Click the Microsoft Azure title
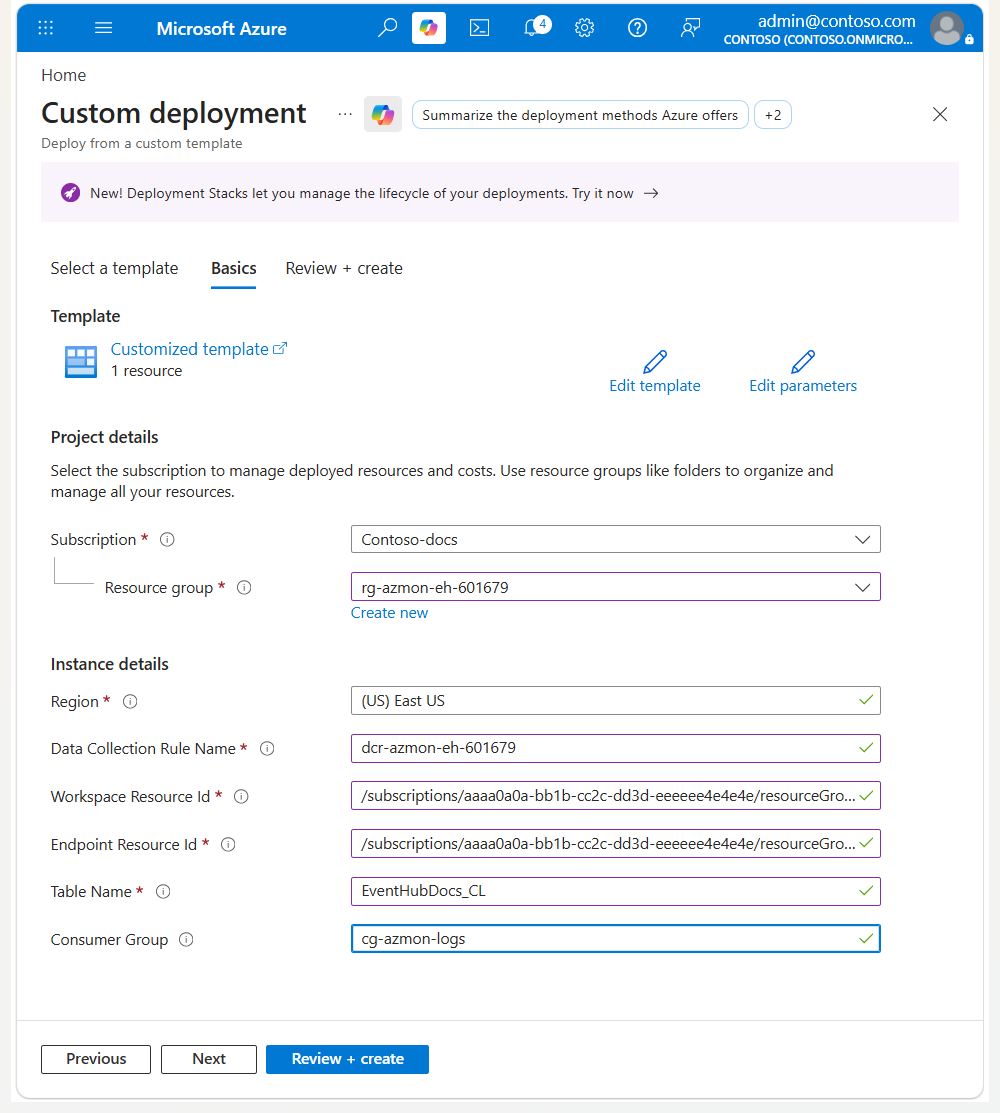 coord(221,28)
